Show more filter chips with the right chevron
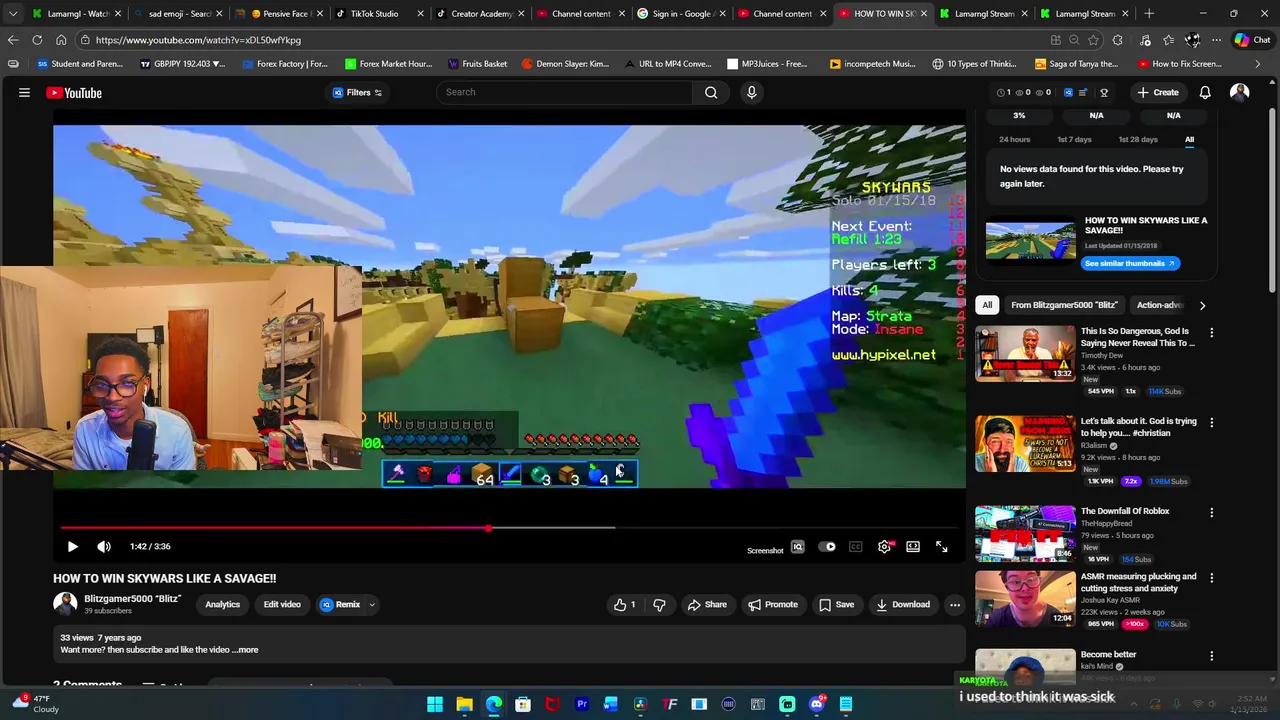 point(1202,305)
